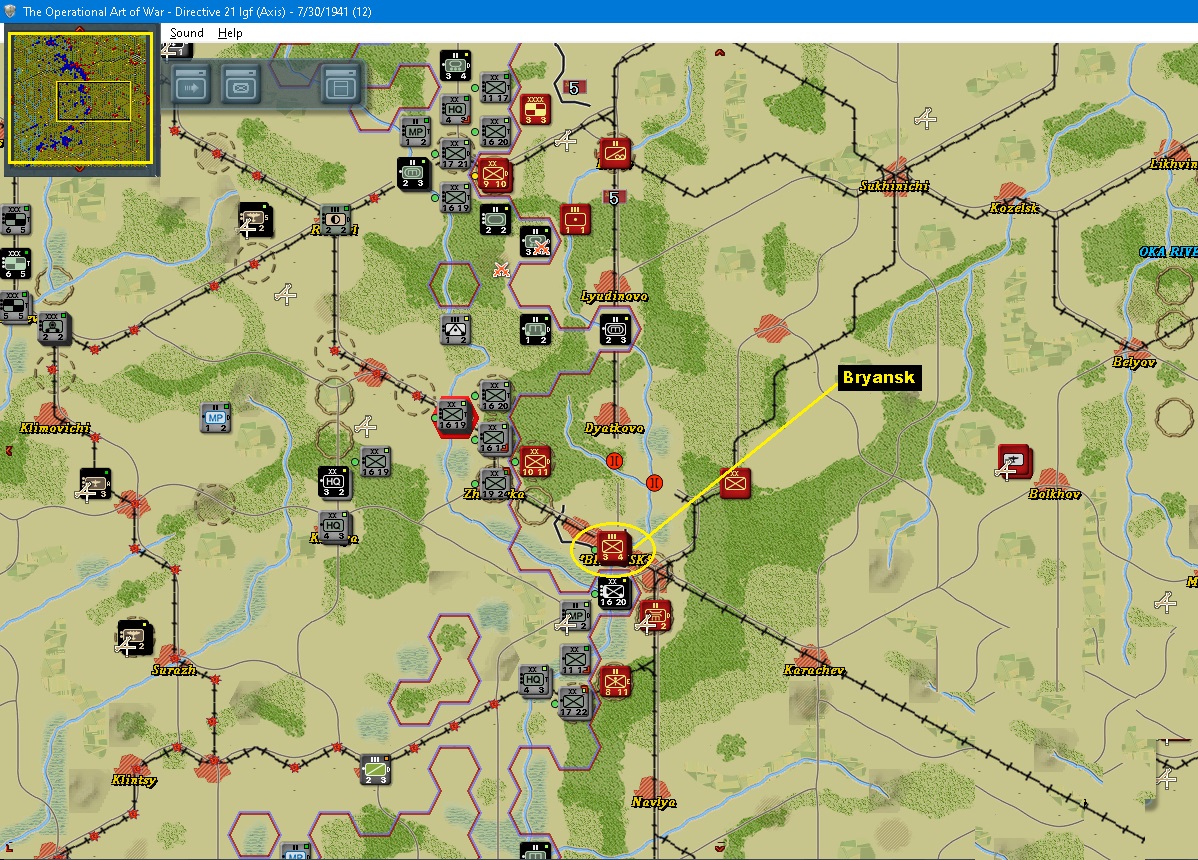Image resolution: width=1198 pixels, height=860 pixels.
Task: Select the gray triangle-symbol unit 1-2
Action: pyautogui.click(x=455, y=329)
